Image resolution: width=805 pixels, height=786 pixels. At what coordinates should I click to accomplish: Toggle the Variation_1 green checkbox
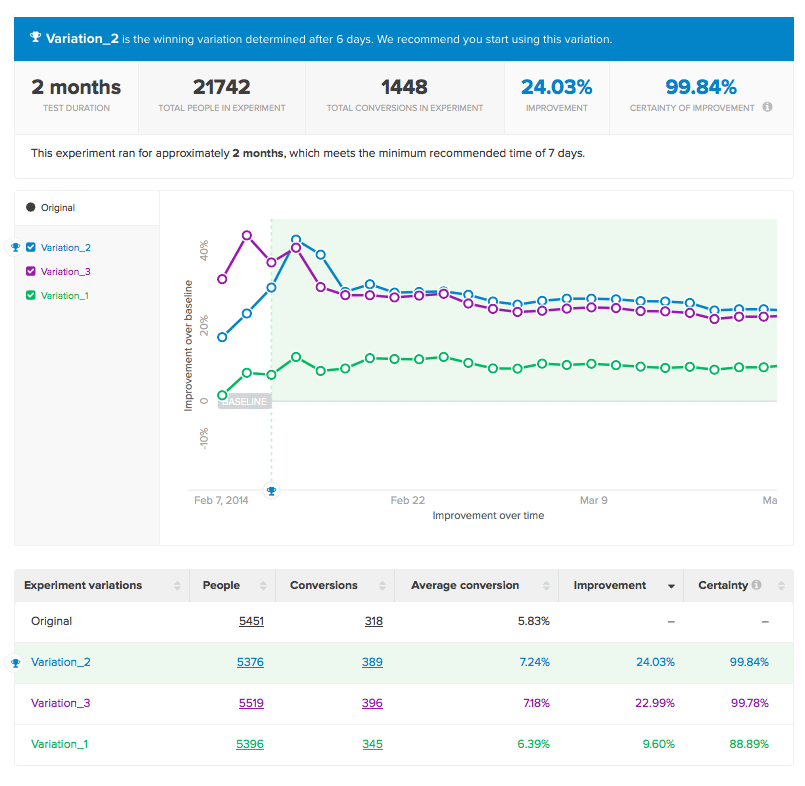coord(30,296)
